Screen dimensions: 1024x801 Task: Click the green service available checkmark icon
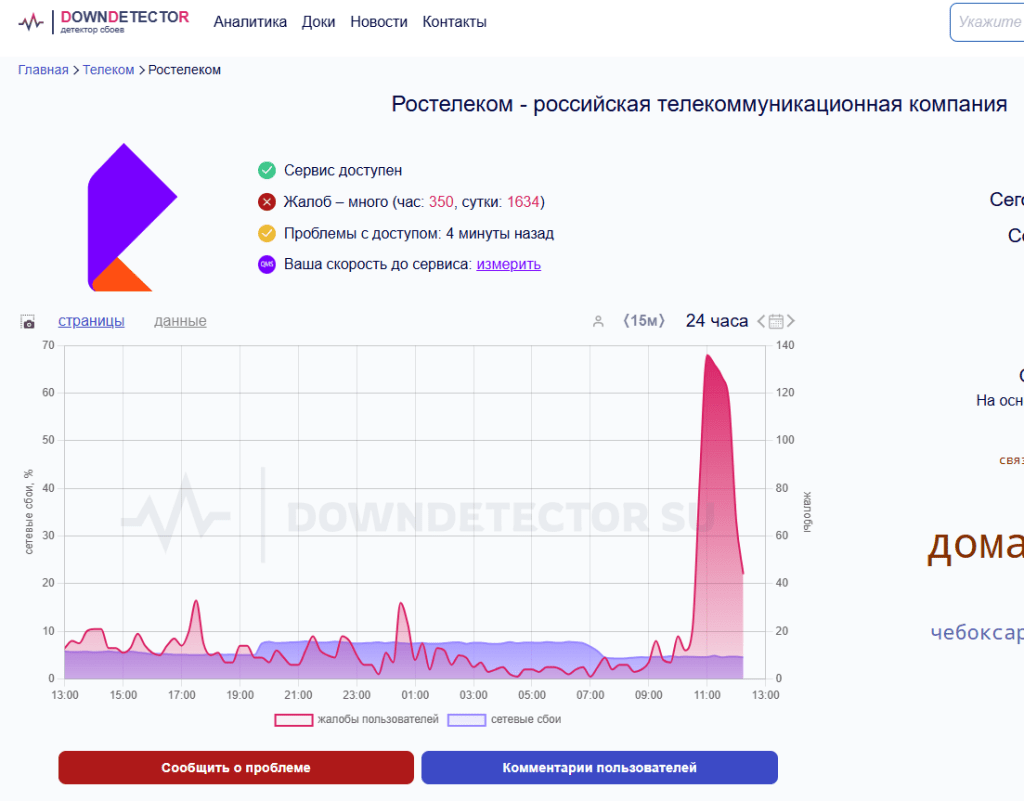(x=266, y=170)
